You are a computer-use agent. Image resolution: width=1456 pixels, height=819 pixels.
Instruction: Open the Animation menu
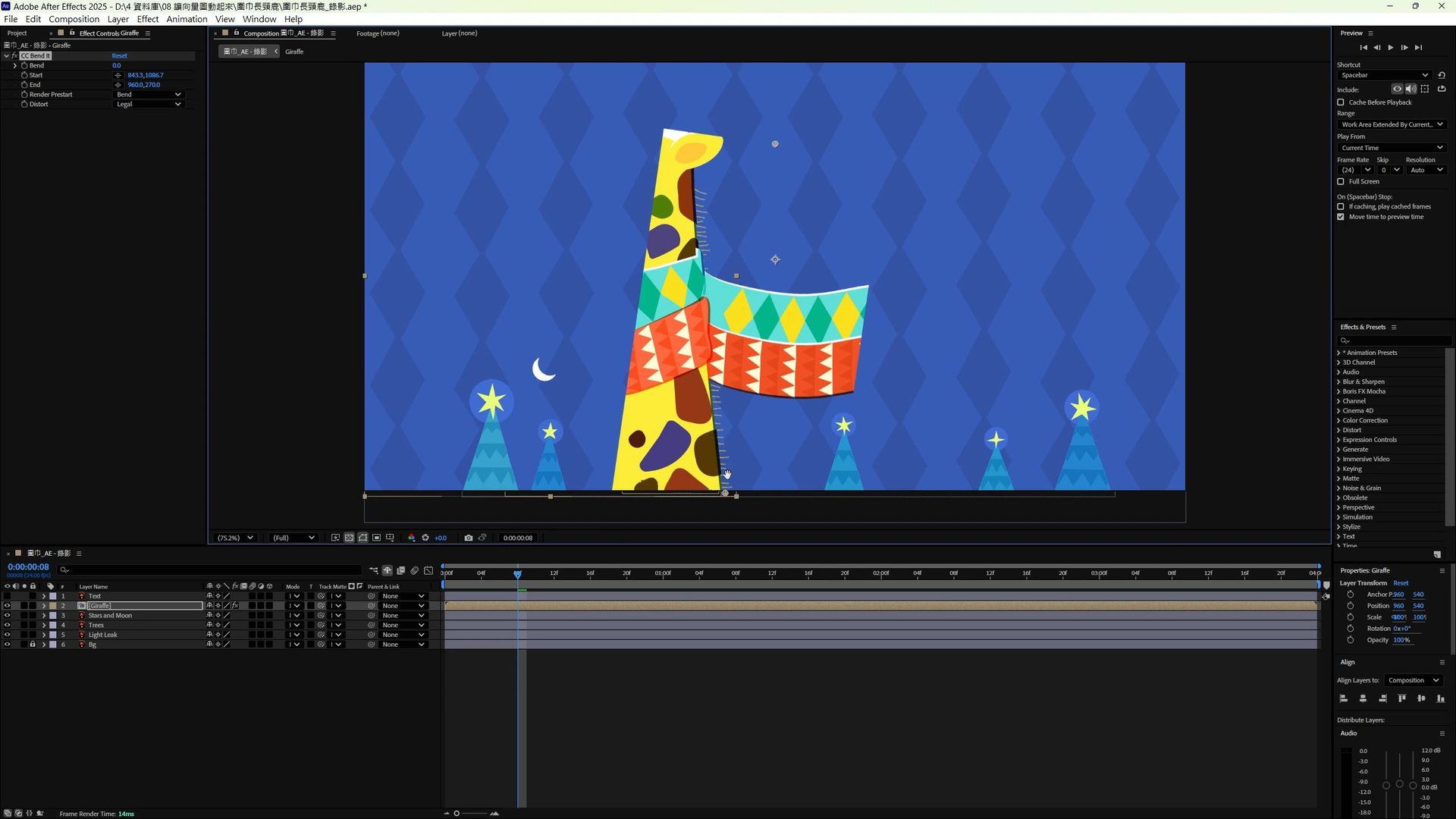[187, 19]
